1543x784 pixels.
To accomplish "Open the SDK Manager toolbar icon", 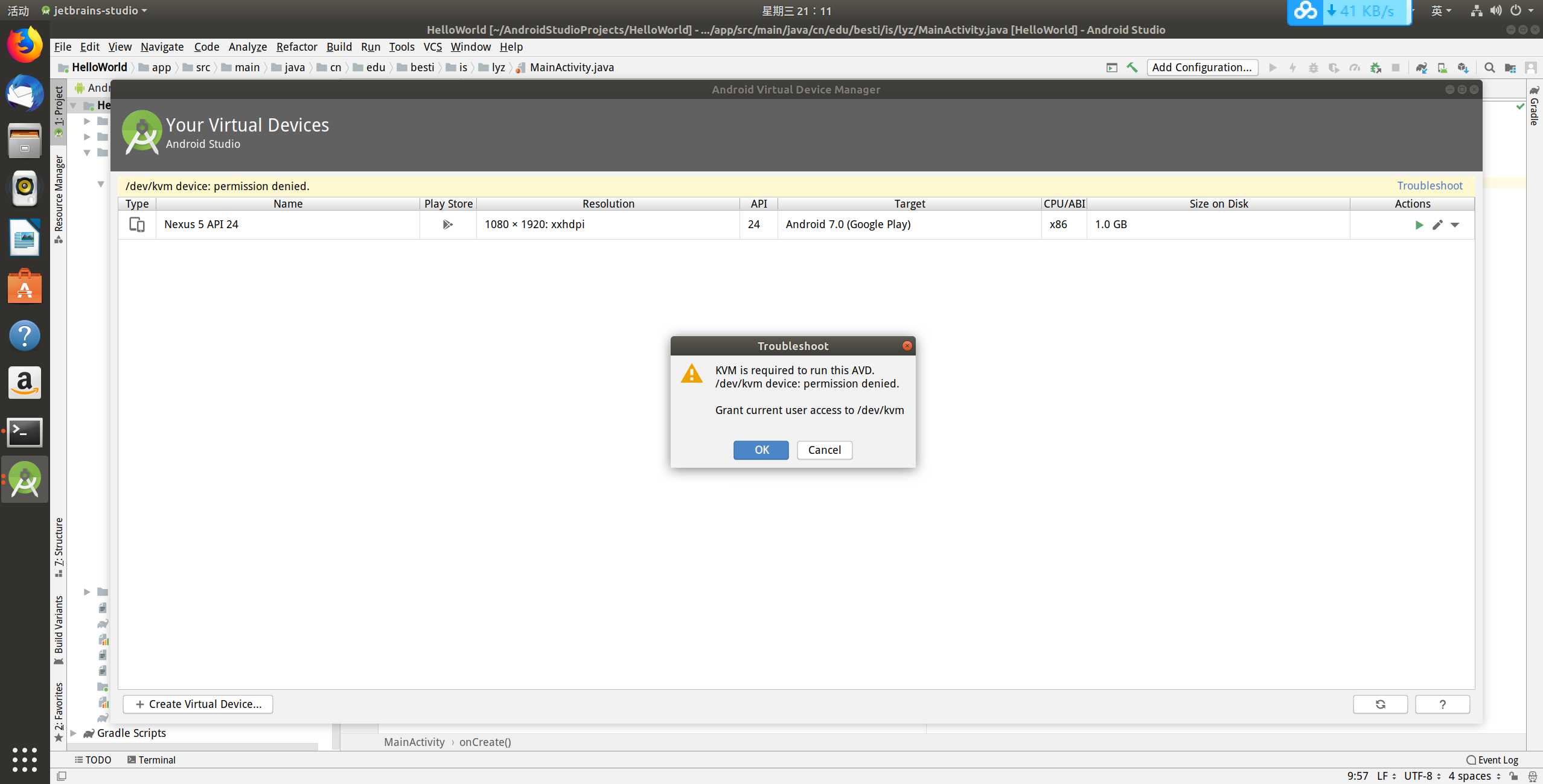I will 1463,68.
